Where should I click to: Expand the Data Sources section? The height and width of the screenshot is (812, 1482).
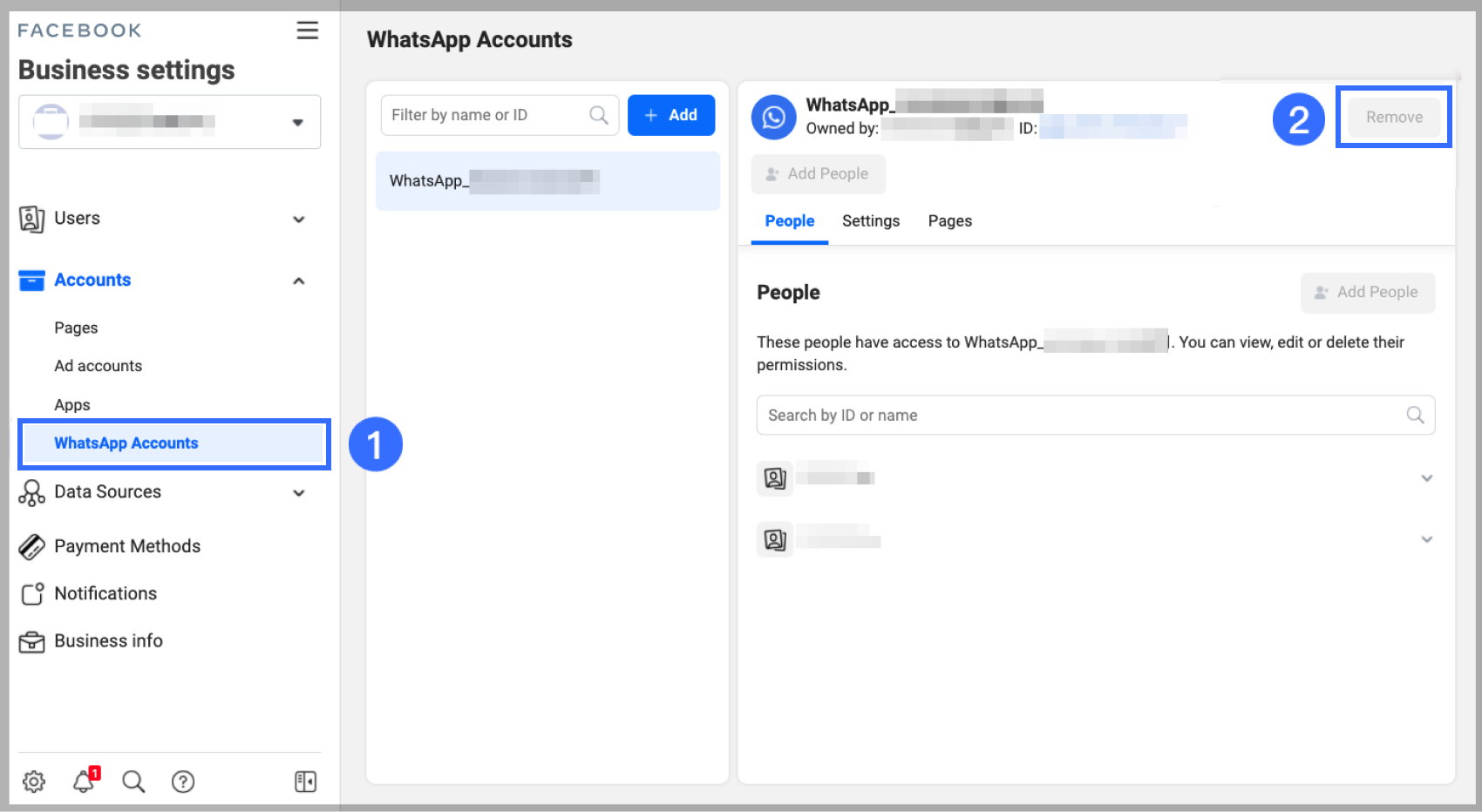pyautogui.click(x=299, y=493)
